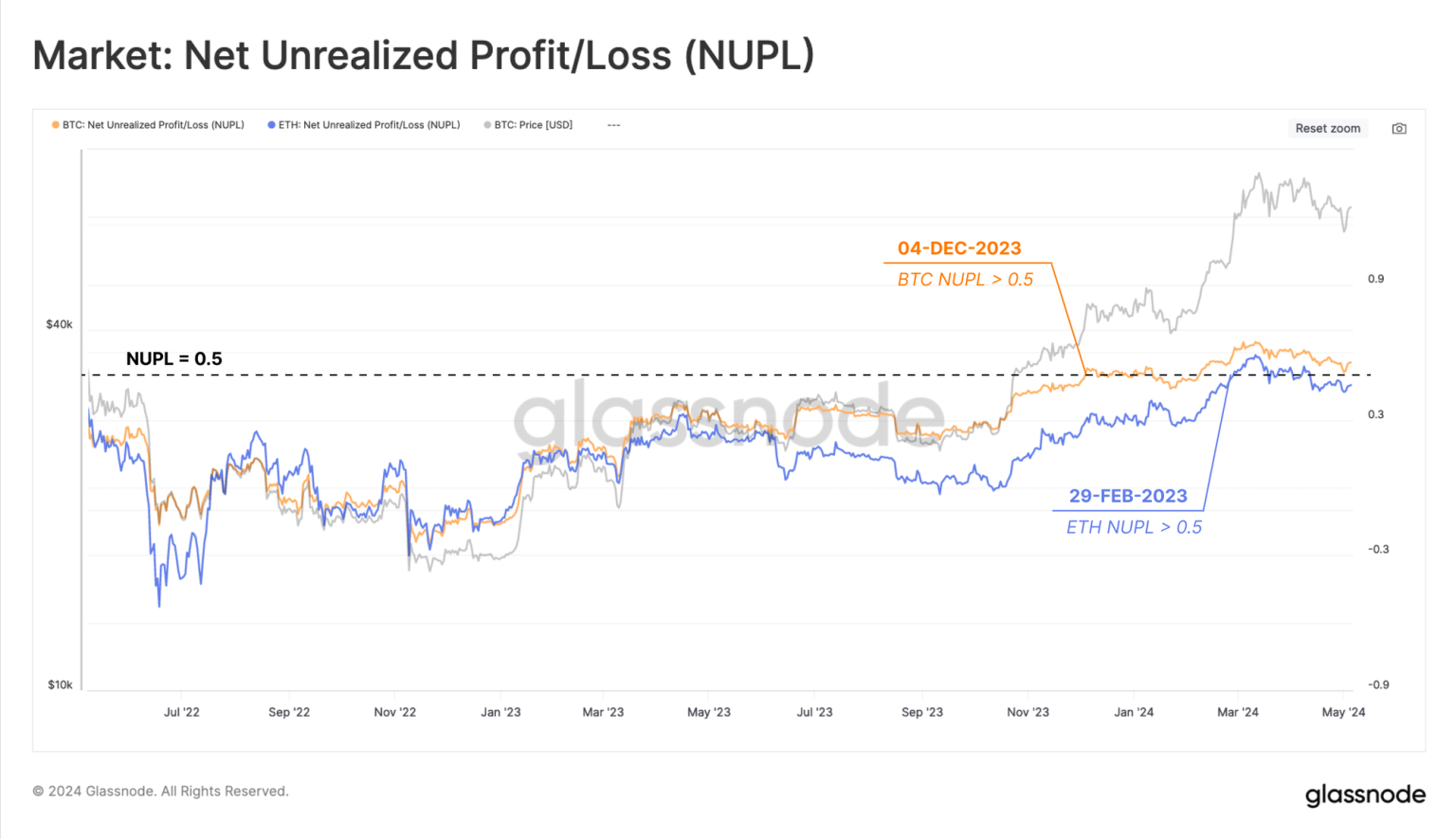Click the glassnode watermark in chart center

click(x=728, y=415)
